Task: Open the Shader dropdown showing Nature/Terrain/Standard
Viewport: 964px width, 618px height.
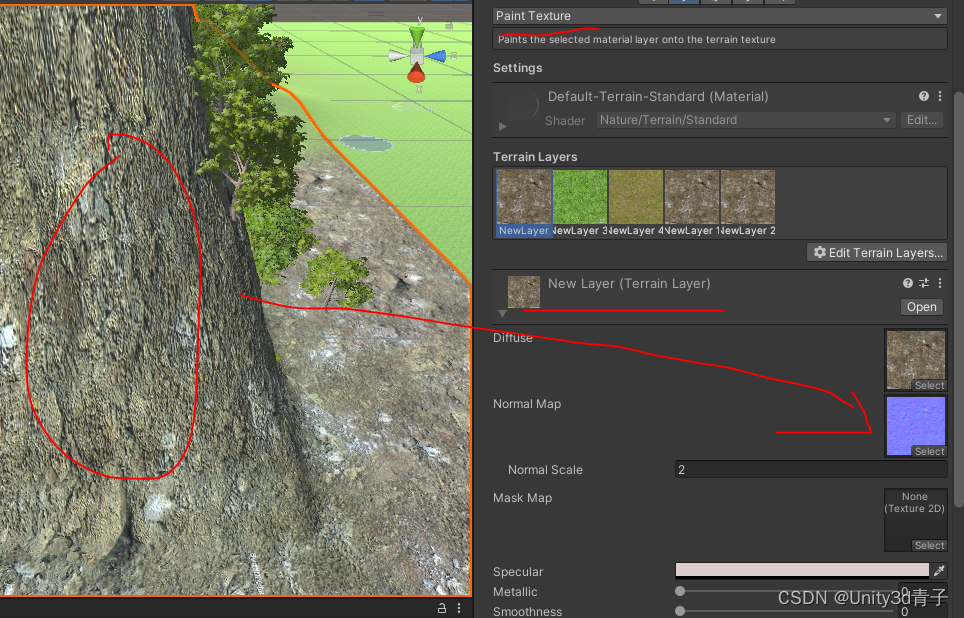Action: [745, 120]
